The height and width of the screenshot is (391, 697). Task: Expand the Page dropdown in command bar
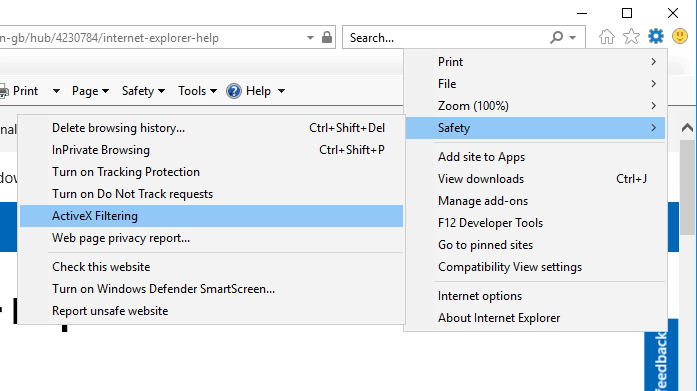coord(90,91)
